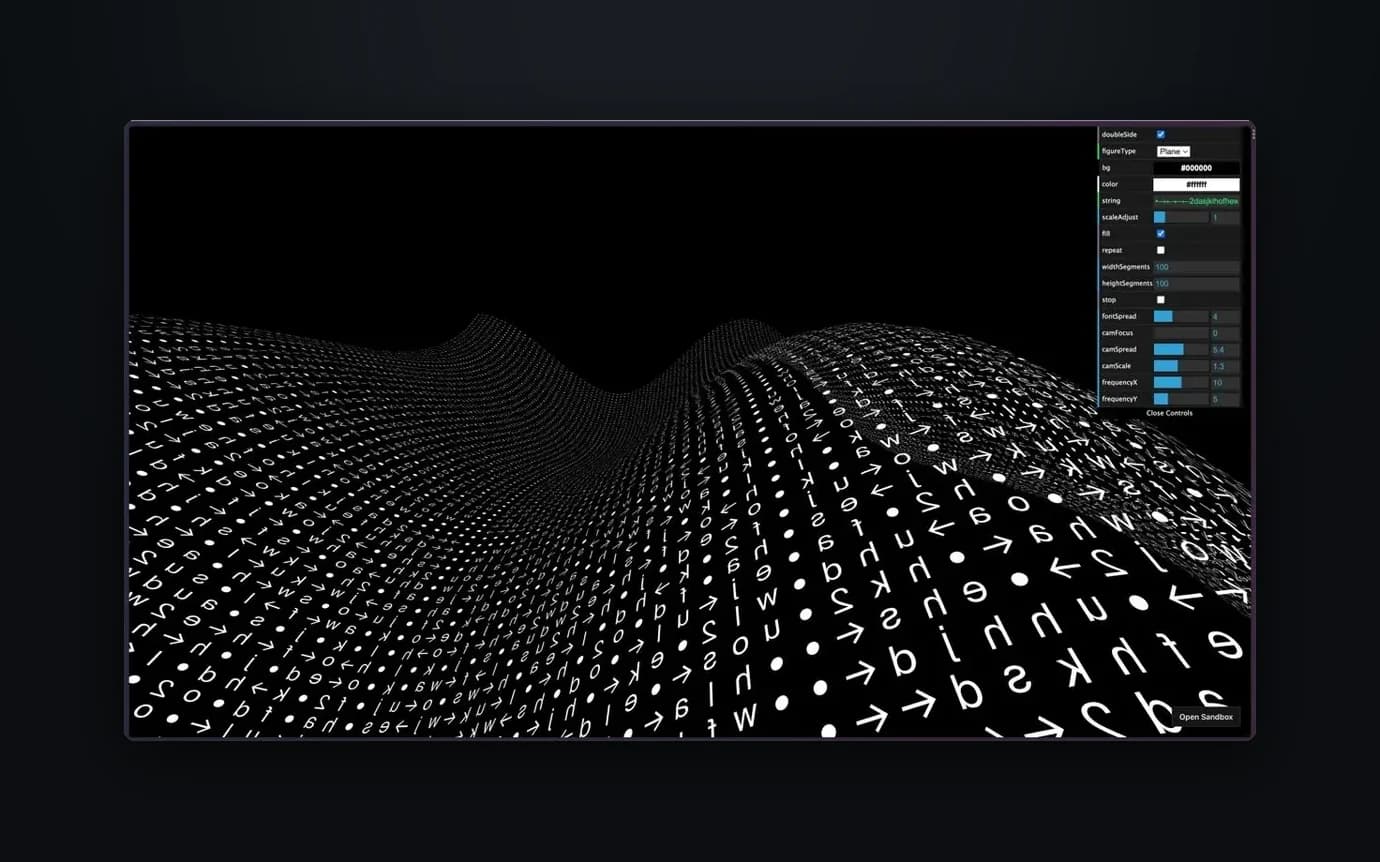Set the fontSpread slider bar
1380x862 pixels.
click(x=1181, y=316)
